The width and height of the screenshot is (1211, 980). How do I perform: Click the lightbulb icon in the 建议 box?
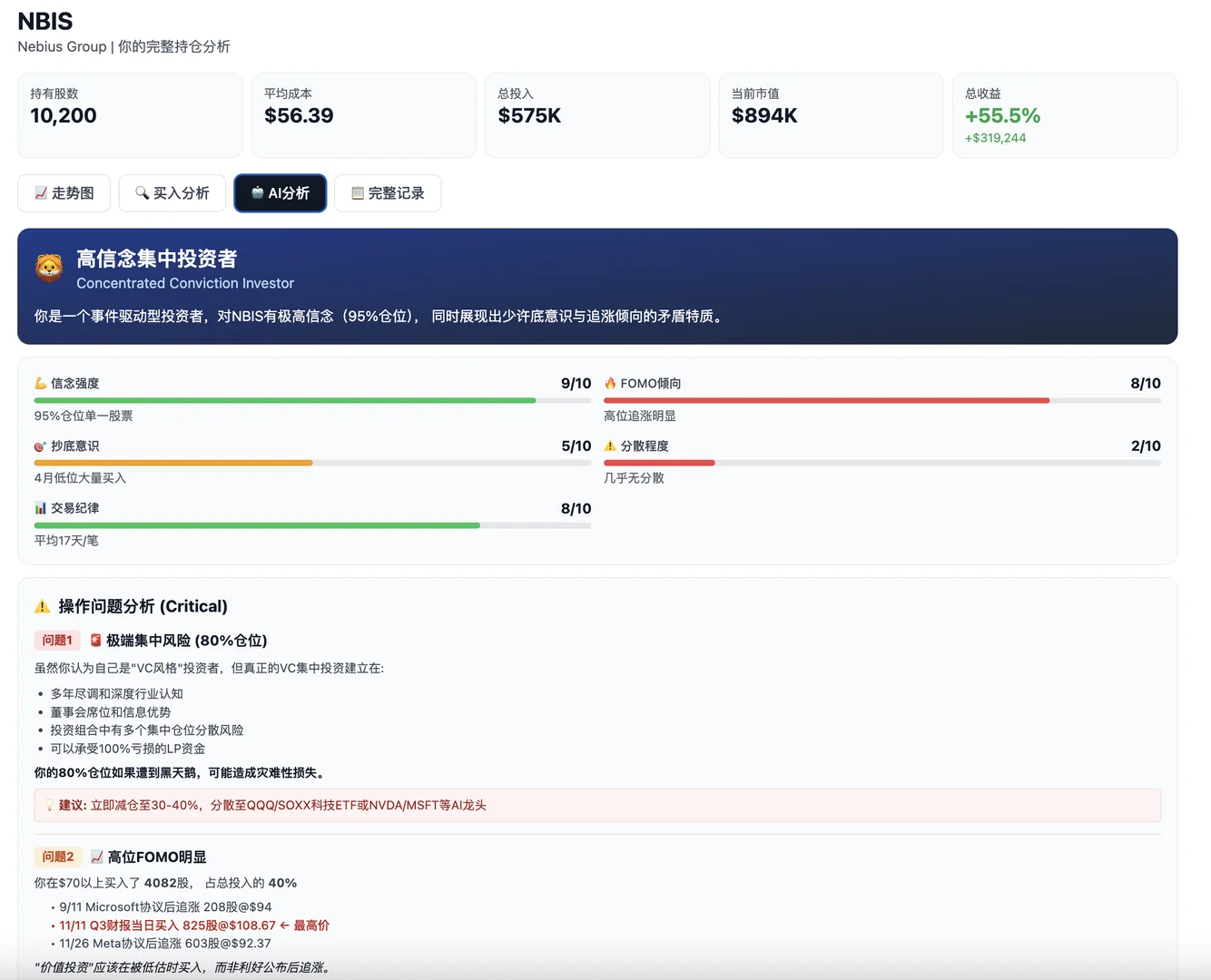click(49, 805)
